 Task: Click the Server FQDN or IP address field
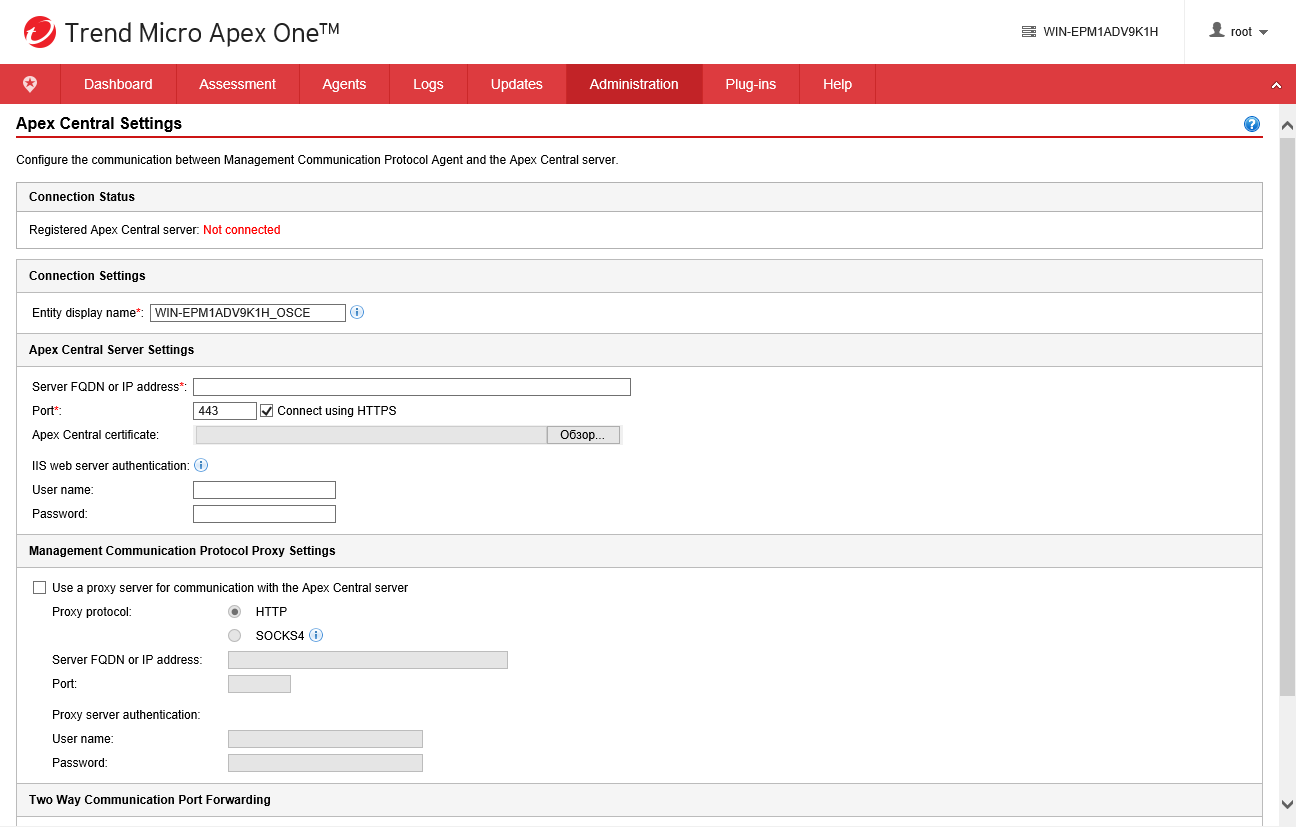click(x=412, y=387)
